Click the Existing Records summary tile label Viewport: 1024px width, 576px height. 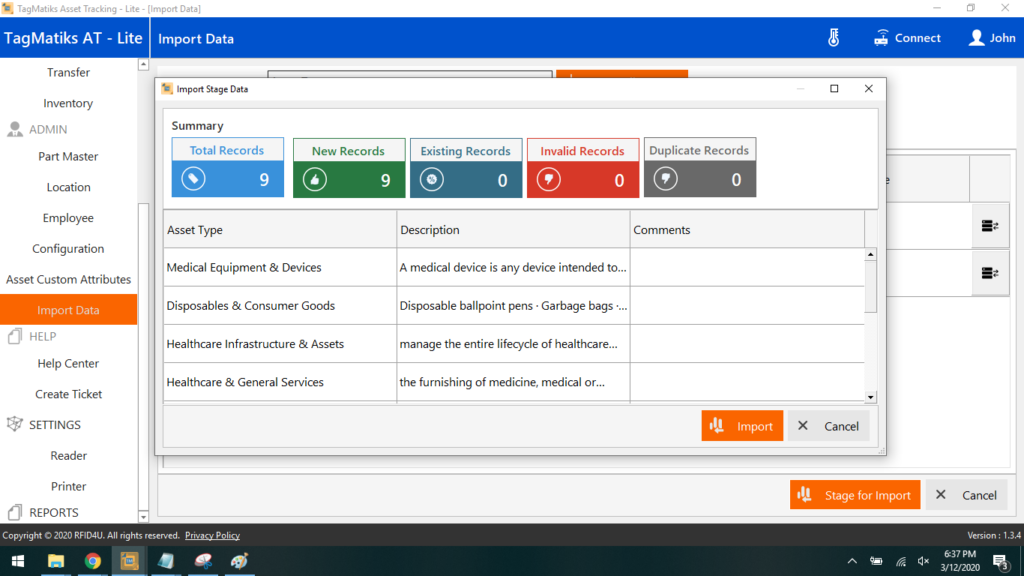pyautogui.click(x=466, y=151)
